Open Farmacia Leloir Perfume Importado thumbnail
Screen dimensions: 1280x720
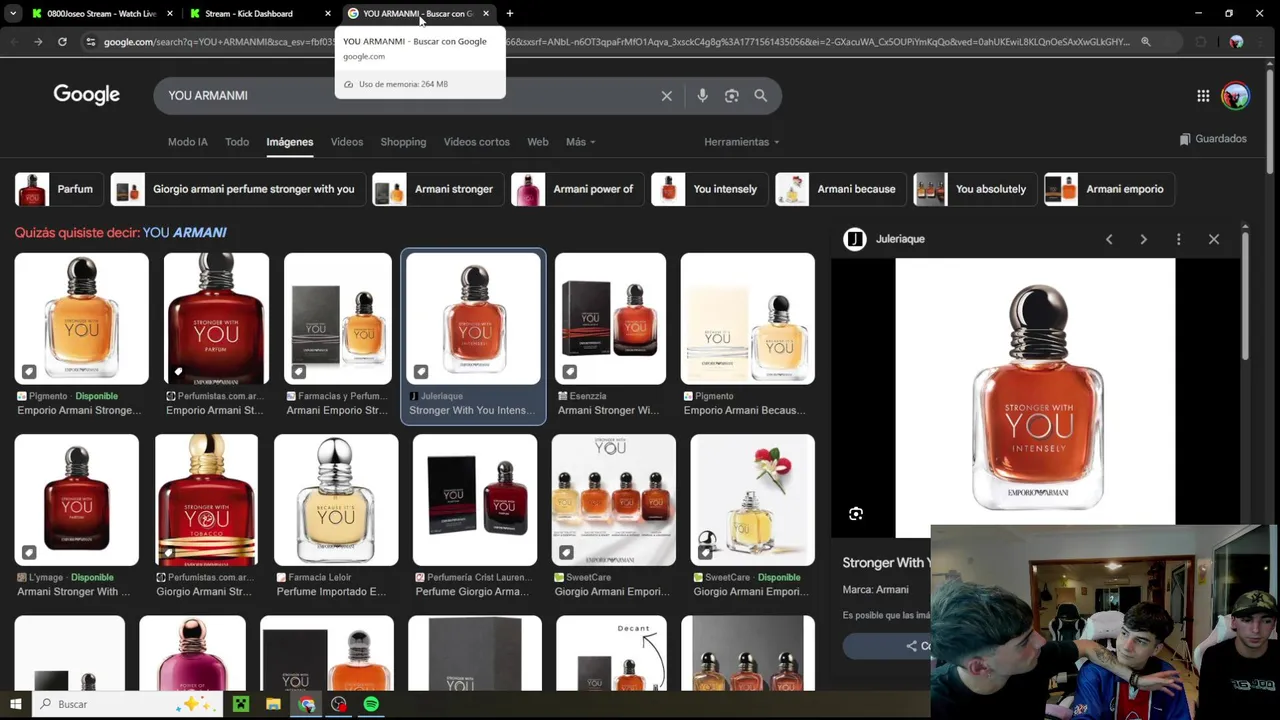pos(336,500)
